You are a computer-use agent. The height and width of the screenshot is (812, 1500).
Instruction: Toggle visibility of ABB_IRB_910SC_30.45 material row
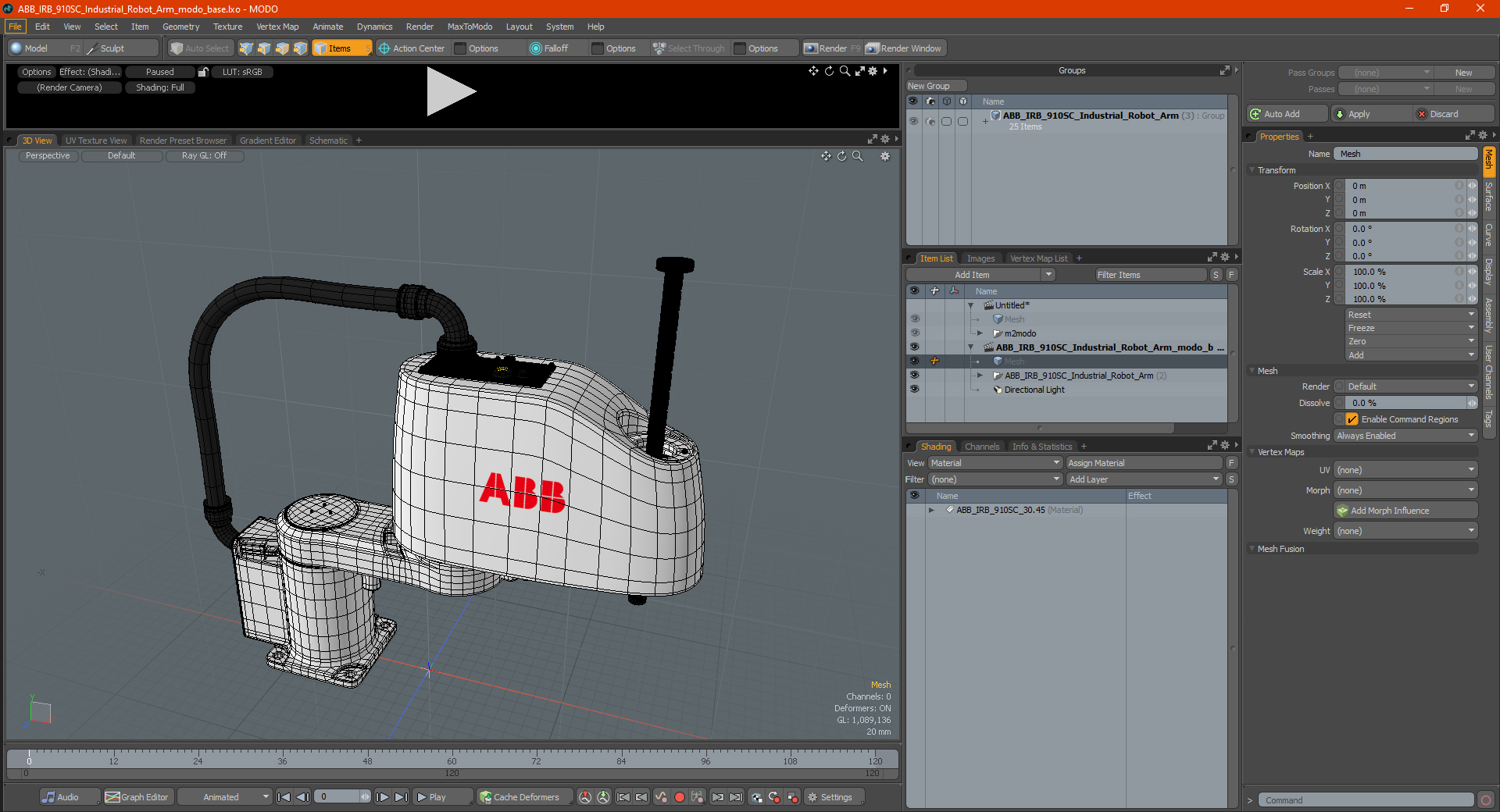coord(914,510)
